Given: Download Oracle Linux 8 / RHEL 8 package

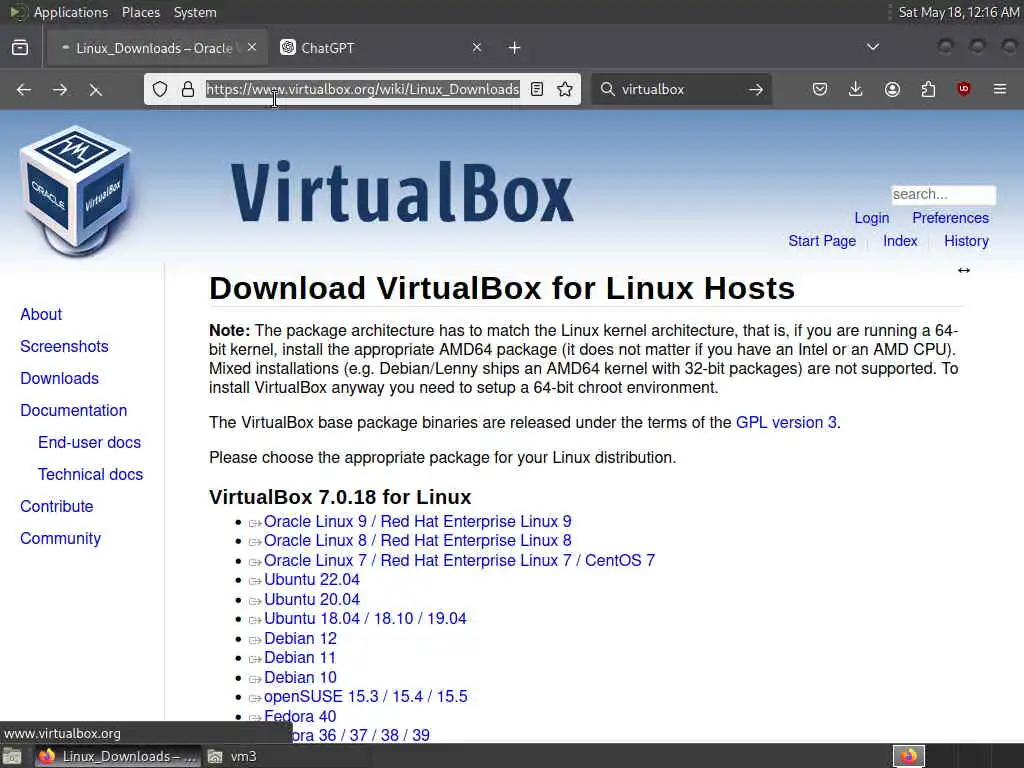Looking at the screenshot, I should click(417, 541).
